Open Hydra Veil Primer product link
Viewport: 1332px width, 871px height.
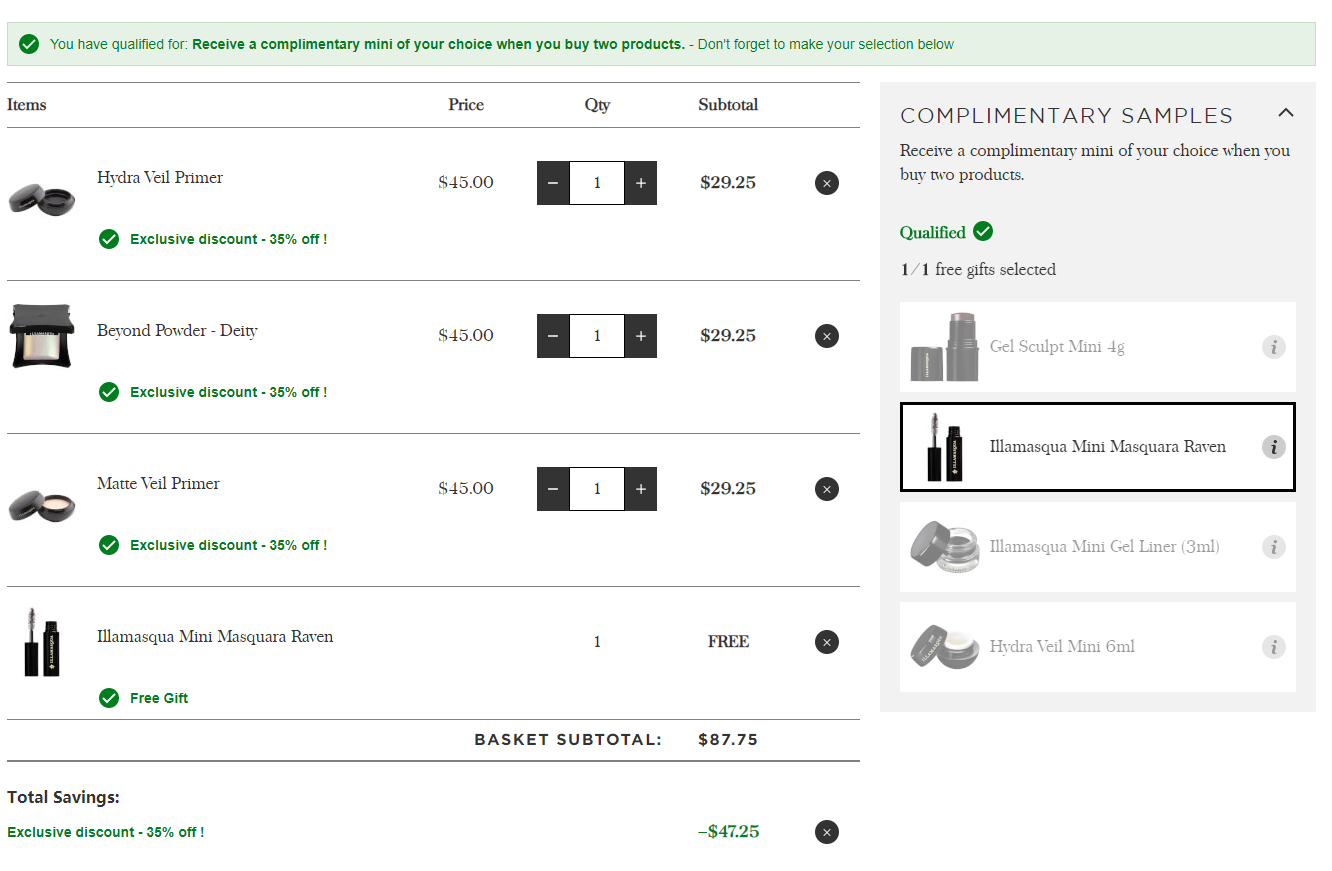click(160, 178)
